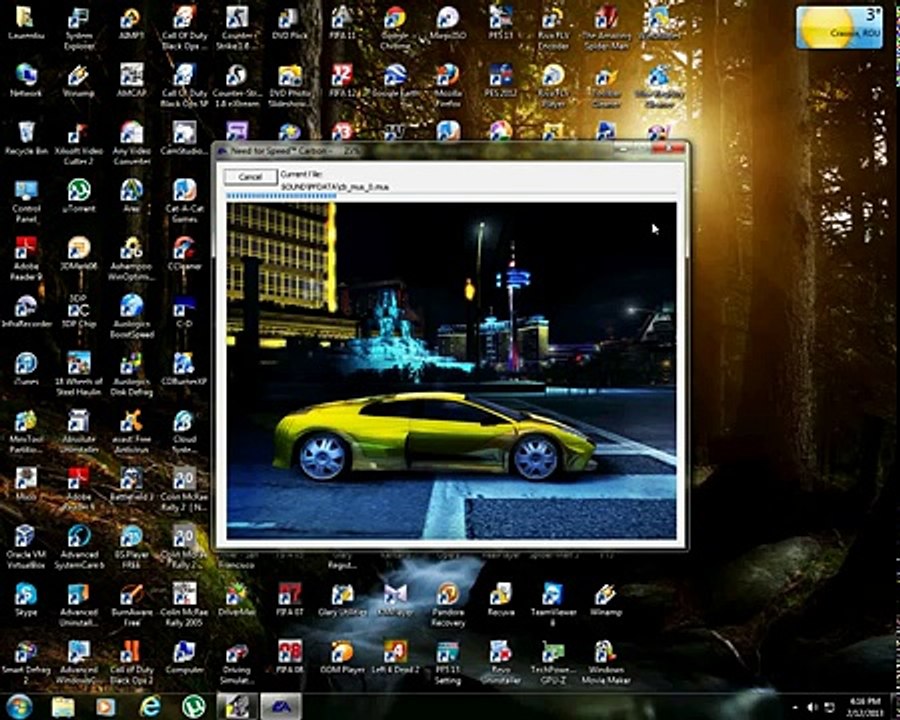Select the Recycle Bin icon
The width and height of the screenshot is (900, 720).
click(26, 139)
